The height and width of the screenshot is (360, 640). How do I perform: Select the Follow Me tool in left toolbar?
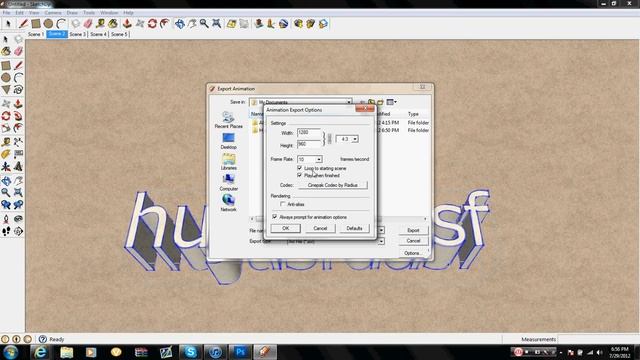[18, 116]
